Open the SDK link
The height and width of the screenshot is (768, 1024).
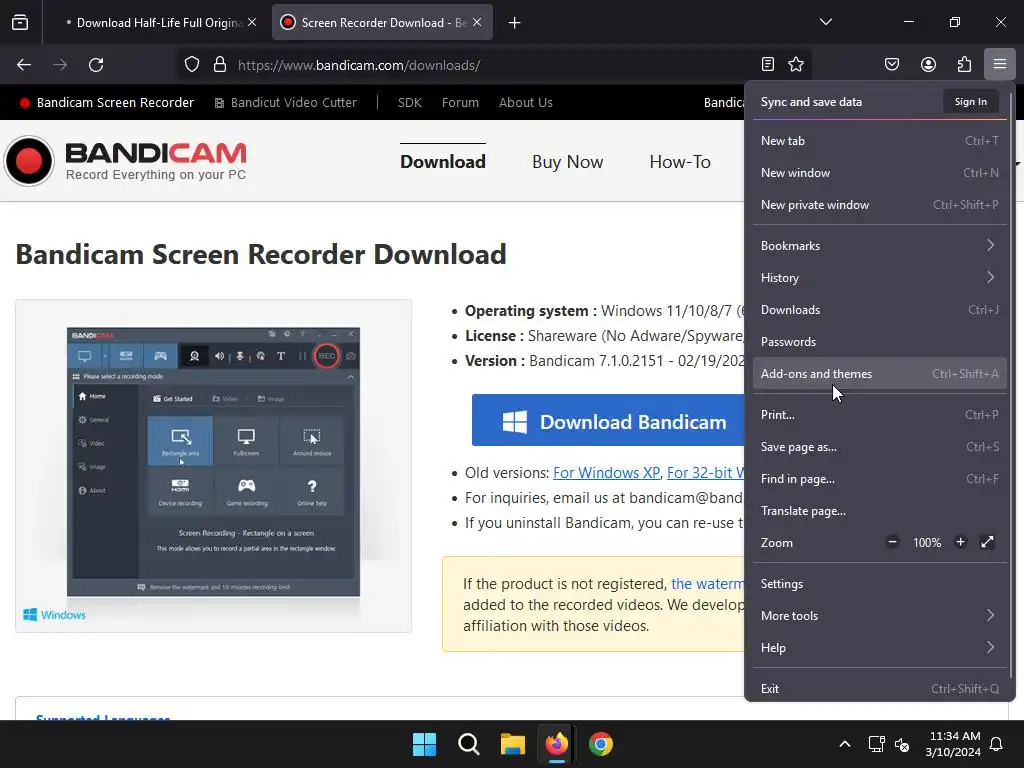[409, 103]
